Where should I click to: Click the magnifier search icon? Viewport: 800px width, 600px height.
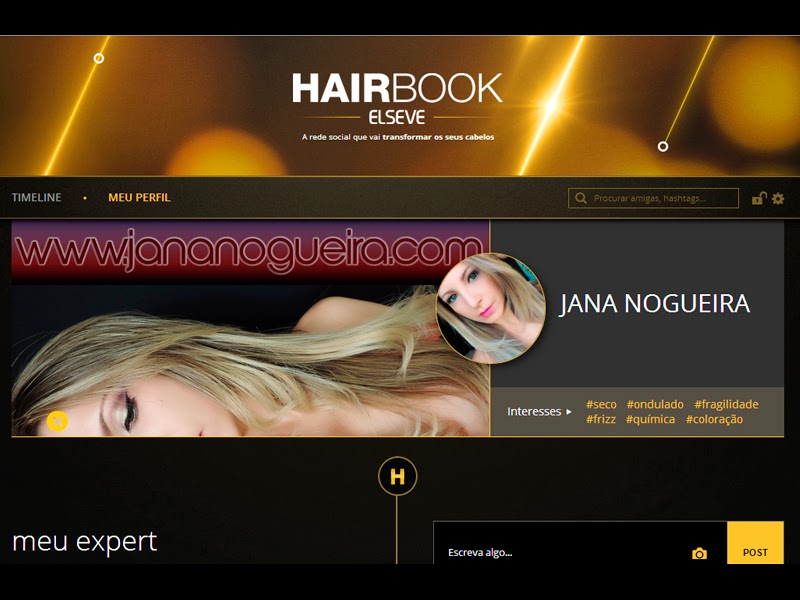click(581, 198)
